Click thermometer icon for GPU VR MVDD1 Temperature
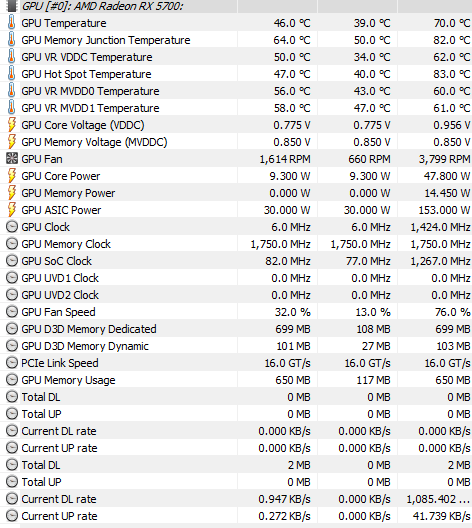472x528 pixels. click(x=11, y=107)
